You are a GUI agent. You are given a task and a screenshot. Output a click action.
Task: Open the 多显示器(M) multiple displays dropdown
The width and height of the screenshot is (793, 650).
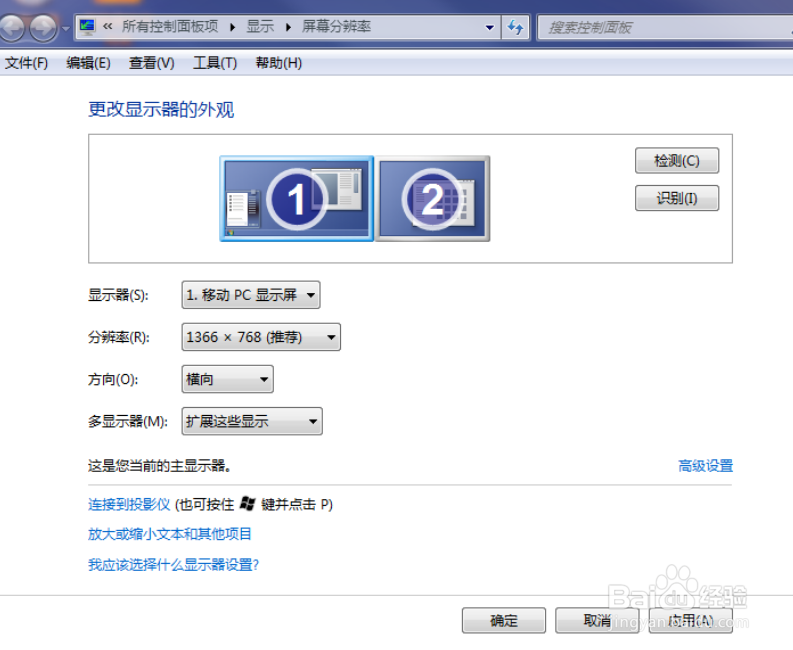(252, 421)
